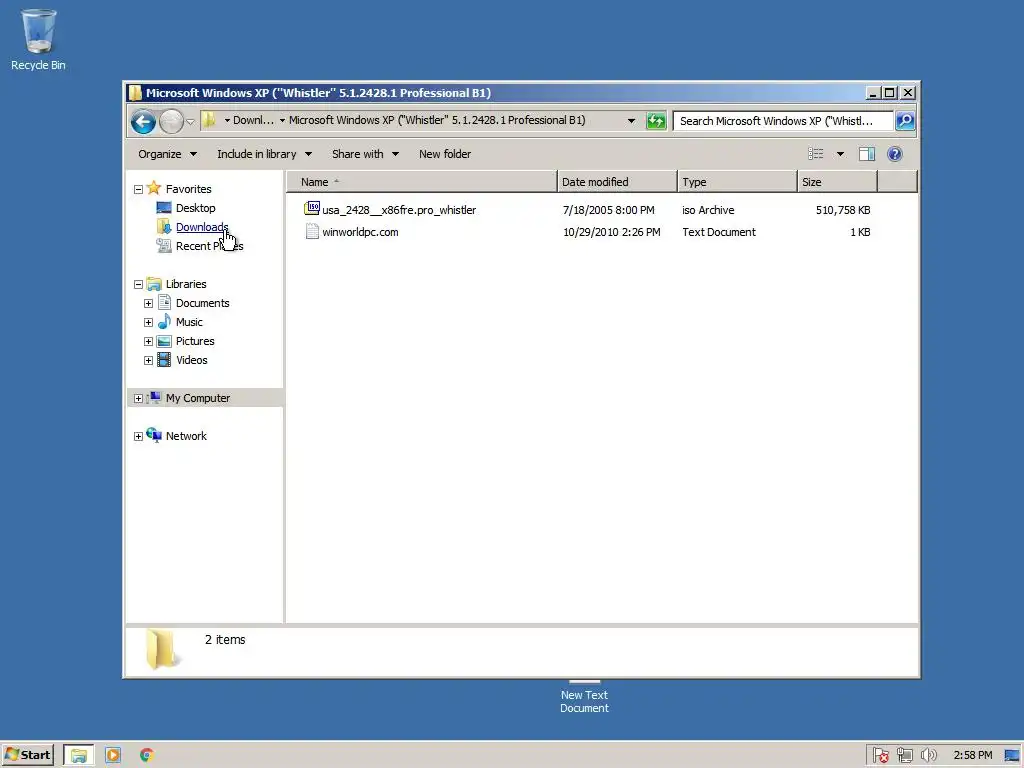Click the 2:58 PM clock

click(x=972, y=756)
